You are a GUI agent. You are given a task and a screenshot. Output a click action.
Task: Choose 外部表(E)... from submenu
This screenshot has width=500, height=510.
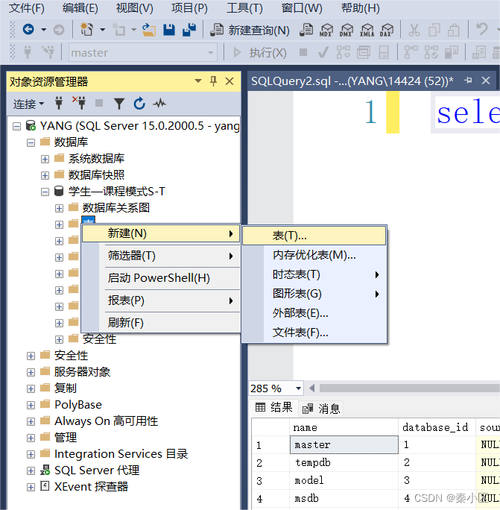tap(314, 313)
